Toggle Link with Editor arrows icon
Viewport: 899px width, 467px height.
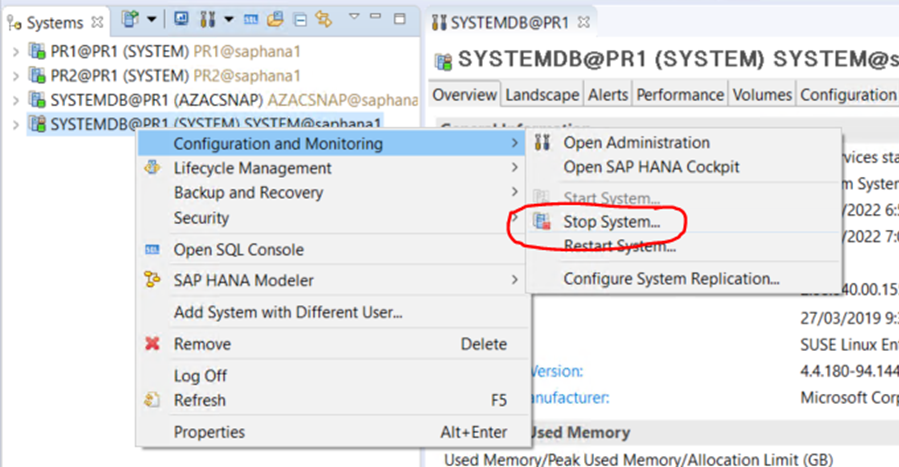(323, 19)
